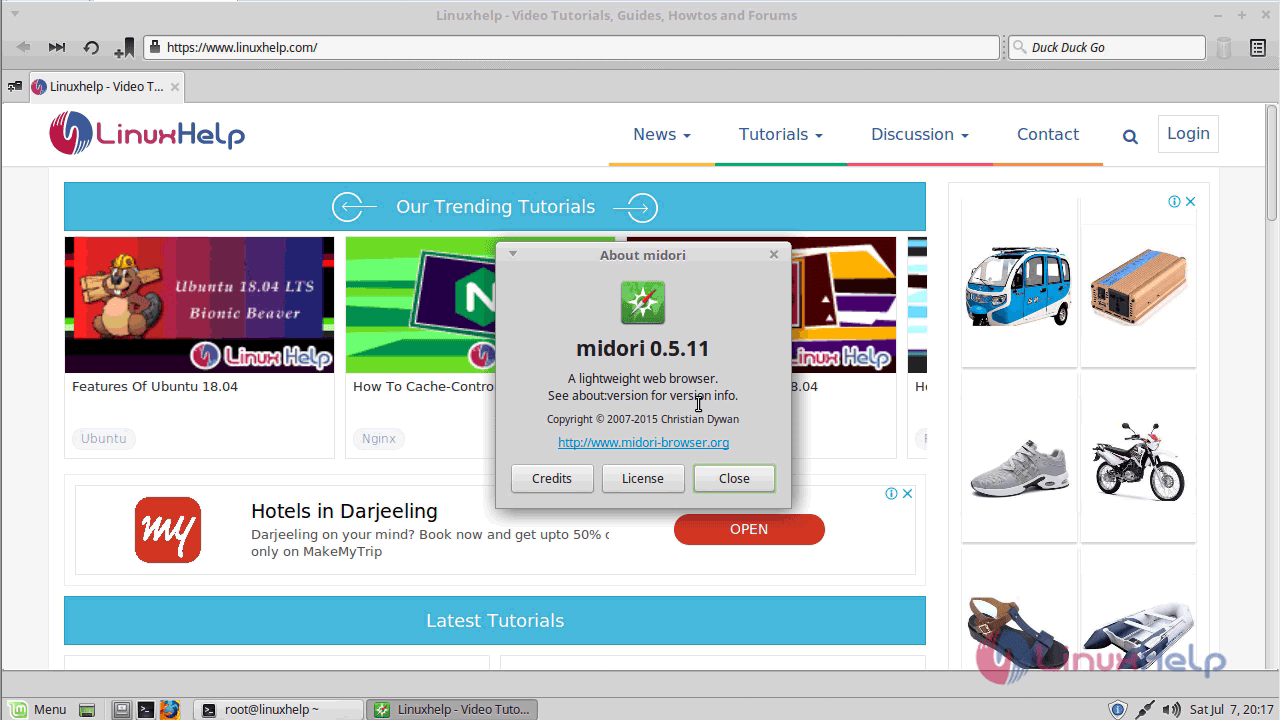1280x720 pixels.
Task: Open the License button
Action: [x=643, y=478]
